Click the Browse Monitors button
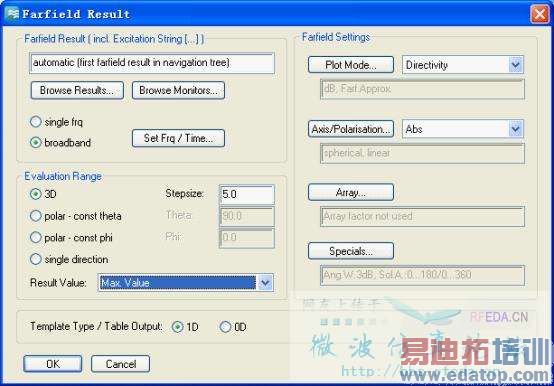The height and width of the screenshot is (386, 554). pyautogui.click(x=178, y=90)
